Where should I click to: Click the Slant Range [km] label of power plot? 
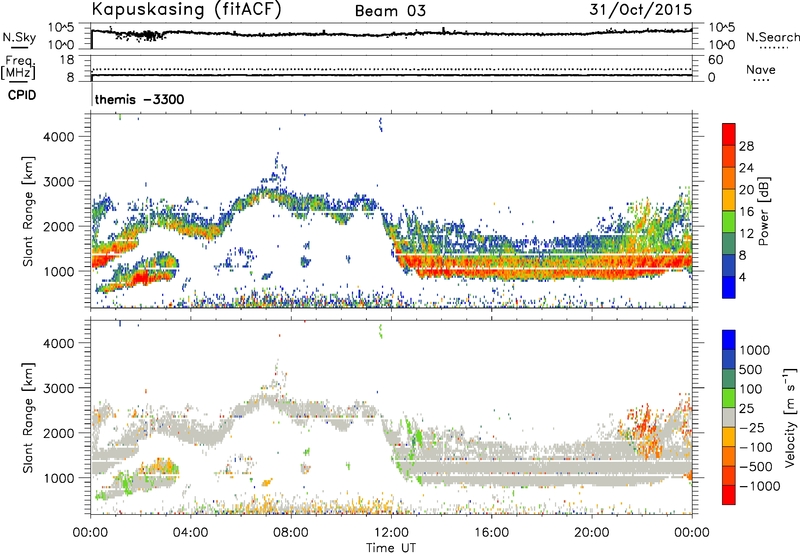(28, 211)
